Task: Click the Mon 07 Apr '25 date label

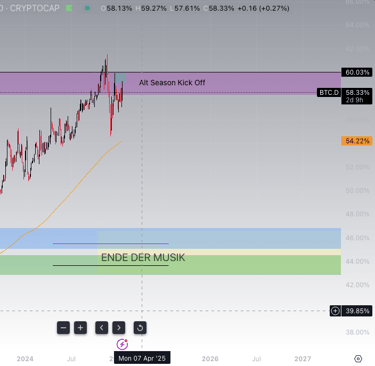Action: (x=142, y=358)
